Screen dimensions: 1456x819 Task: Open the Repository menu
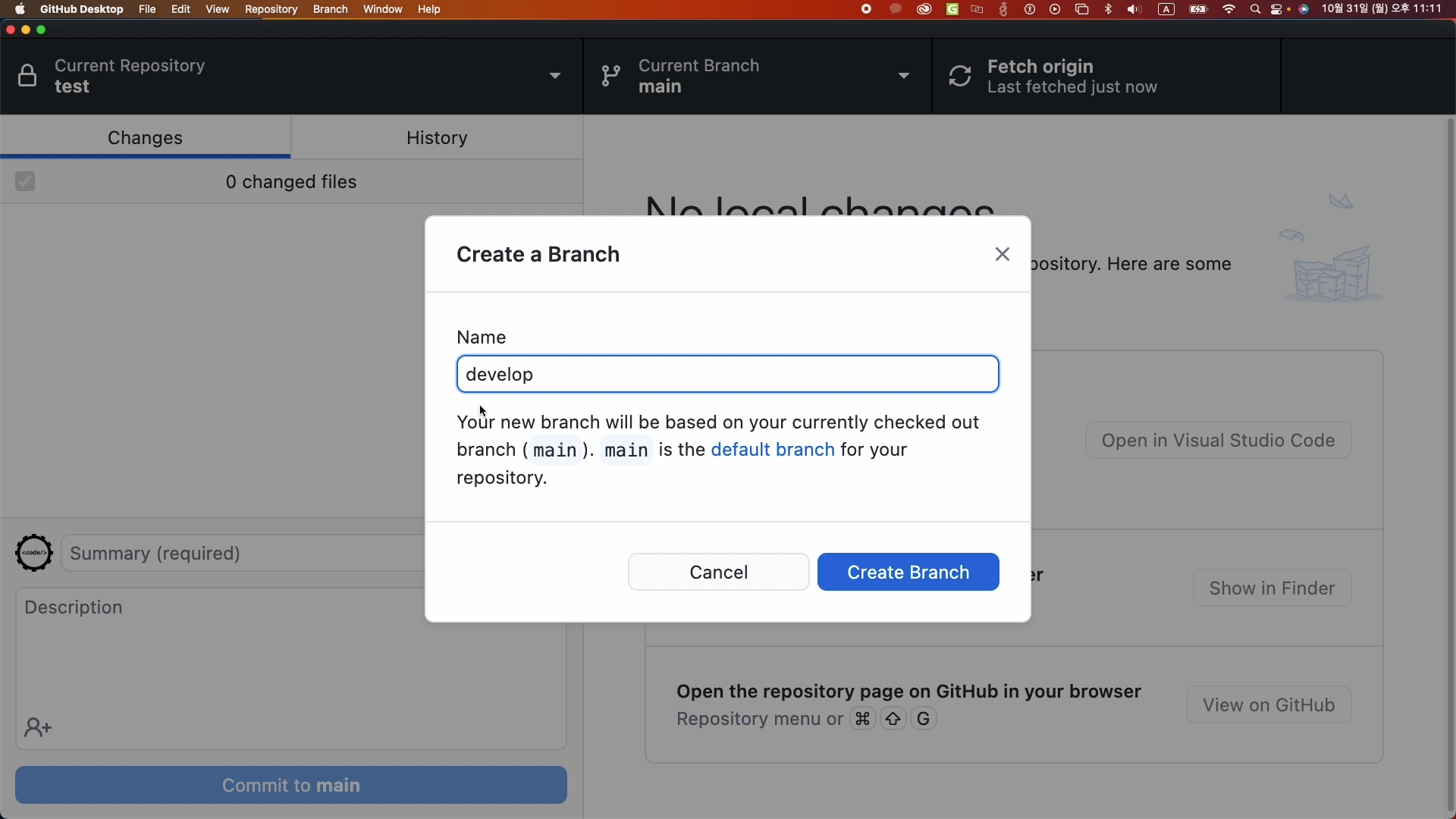271,10
